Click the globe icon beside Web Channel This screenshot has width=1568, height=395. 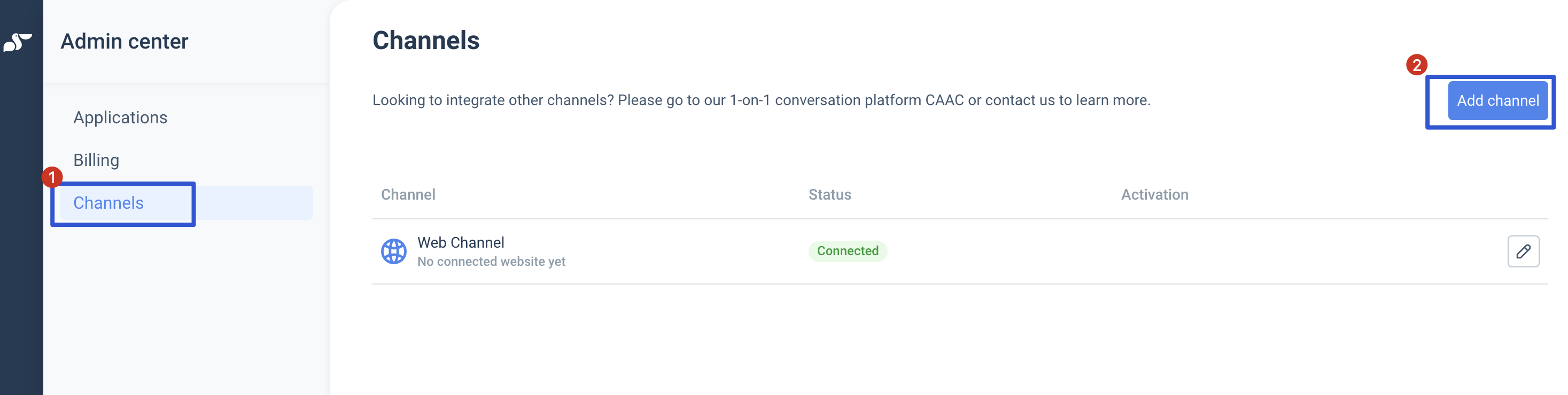click(x=394, y=251)
